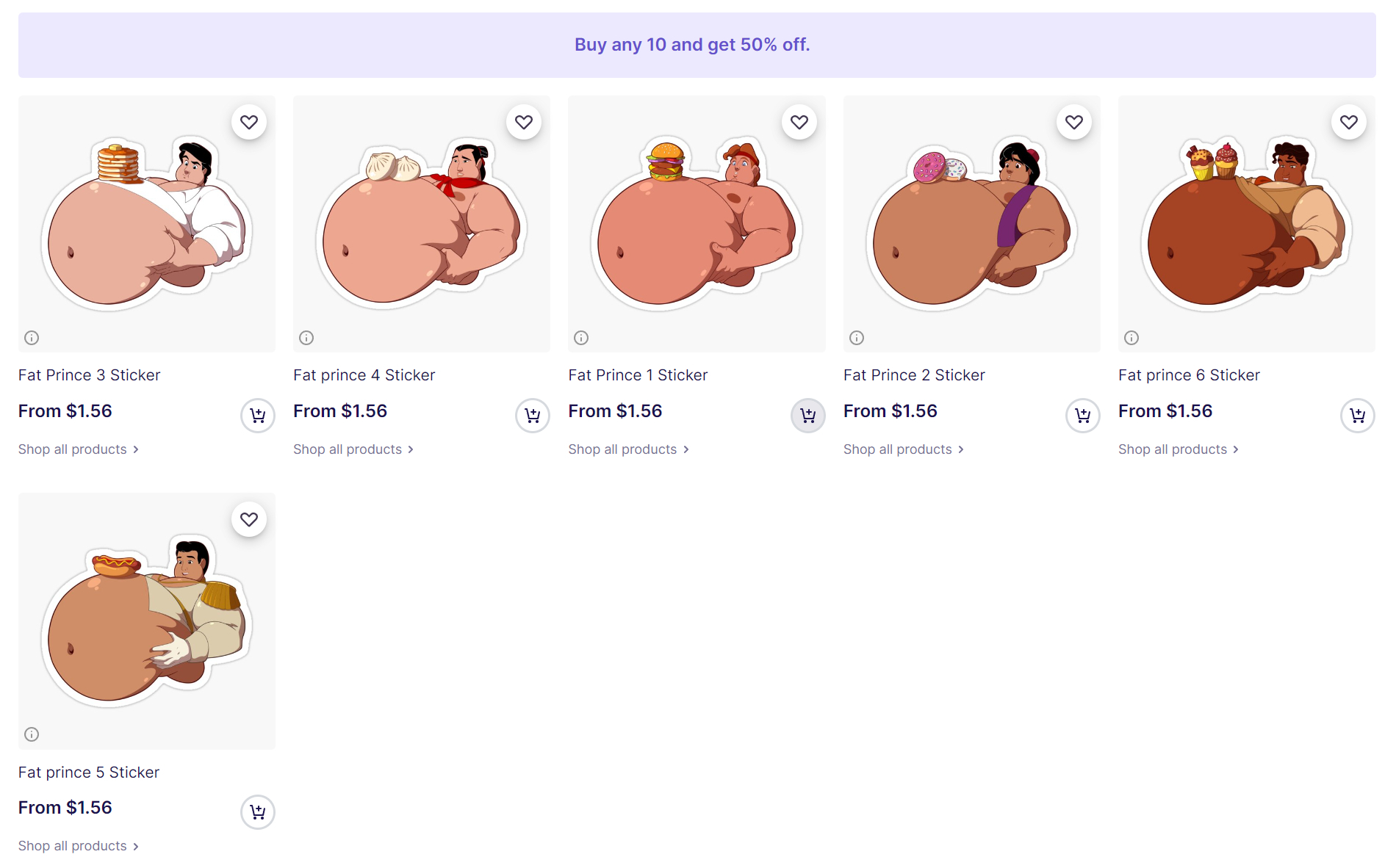Add Fat prince 6 Sticker to cart

click(1357, 416)
